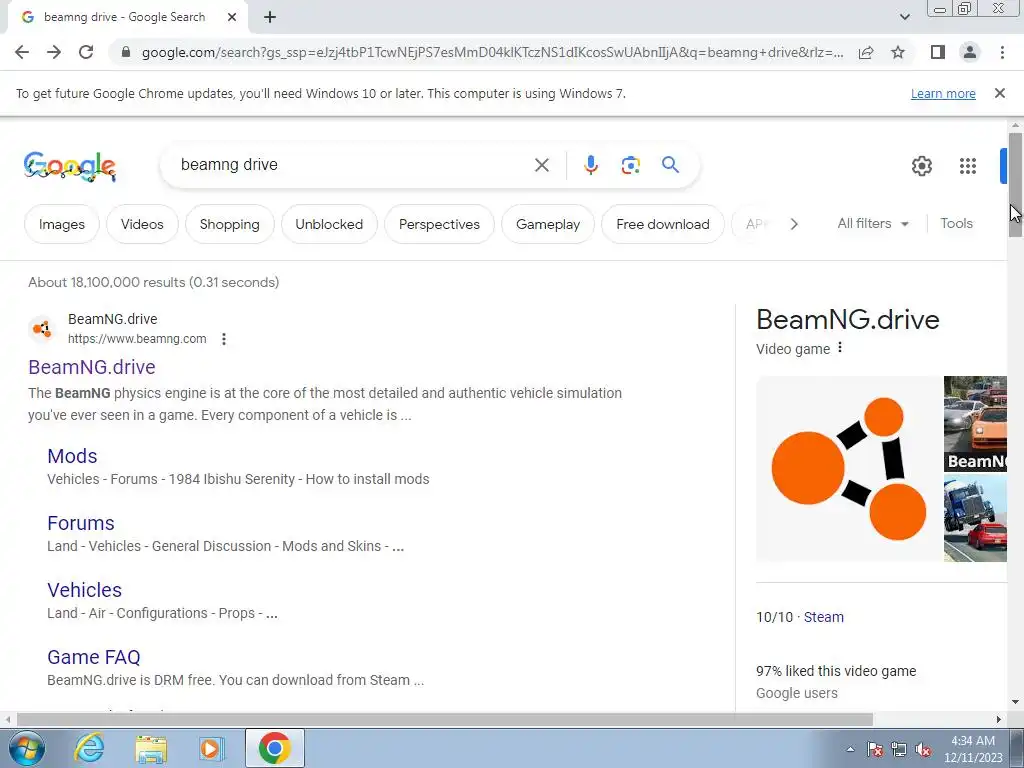
Task: Select the Unblocked filter chip
Action: coord(329,224)
